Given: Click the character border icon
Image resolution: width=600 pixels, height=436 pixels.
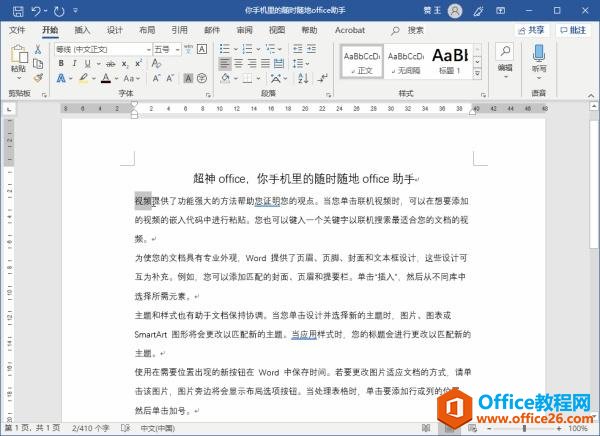Looking at the screenshot, I should pyautogui.click(x=202, y=49).
